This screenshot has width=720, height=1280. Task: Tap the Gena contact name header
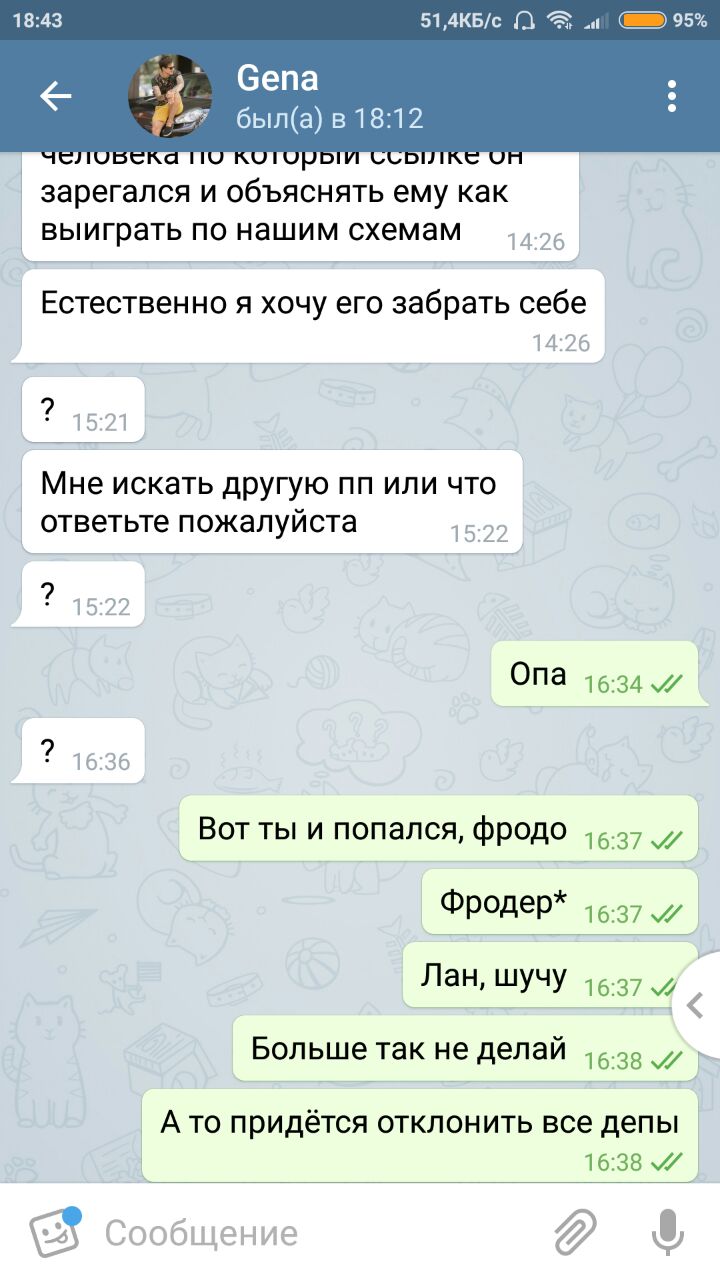(278, 77)
